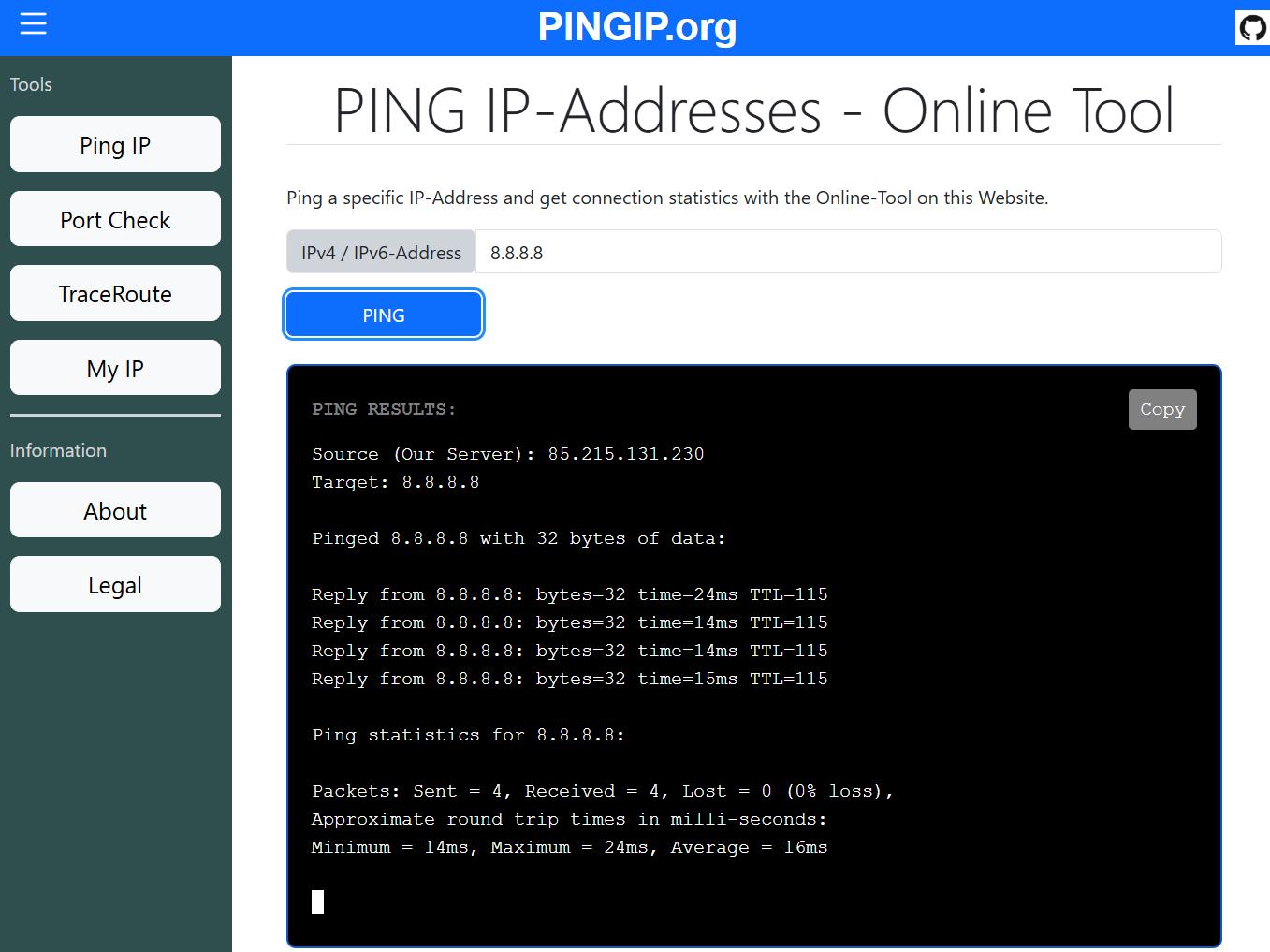Toggle the hamburger sidebar menu icon
The image size is (1270, 952).
pyautogui.click(x=33, y=24)
